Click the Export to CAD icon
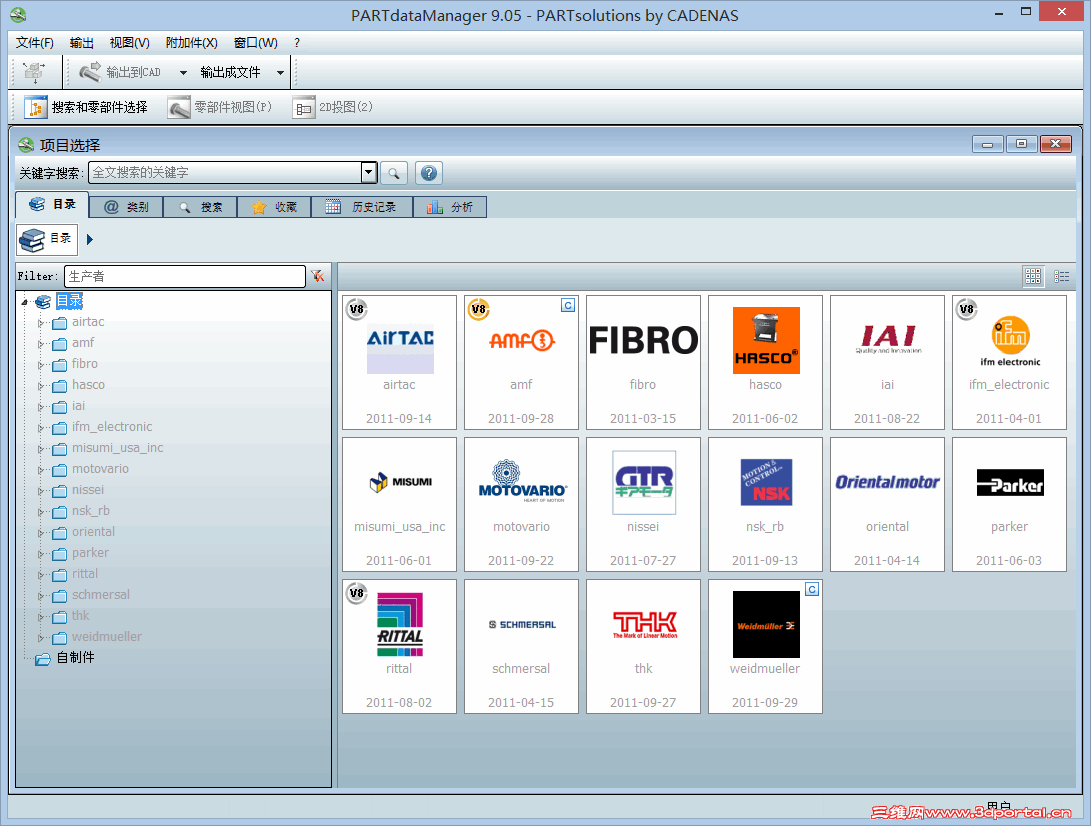This screenshot has height=826, width=1091. 90,72
